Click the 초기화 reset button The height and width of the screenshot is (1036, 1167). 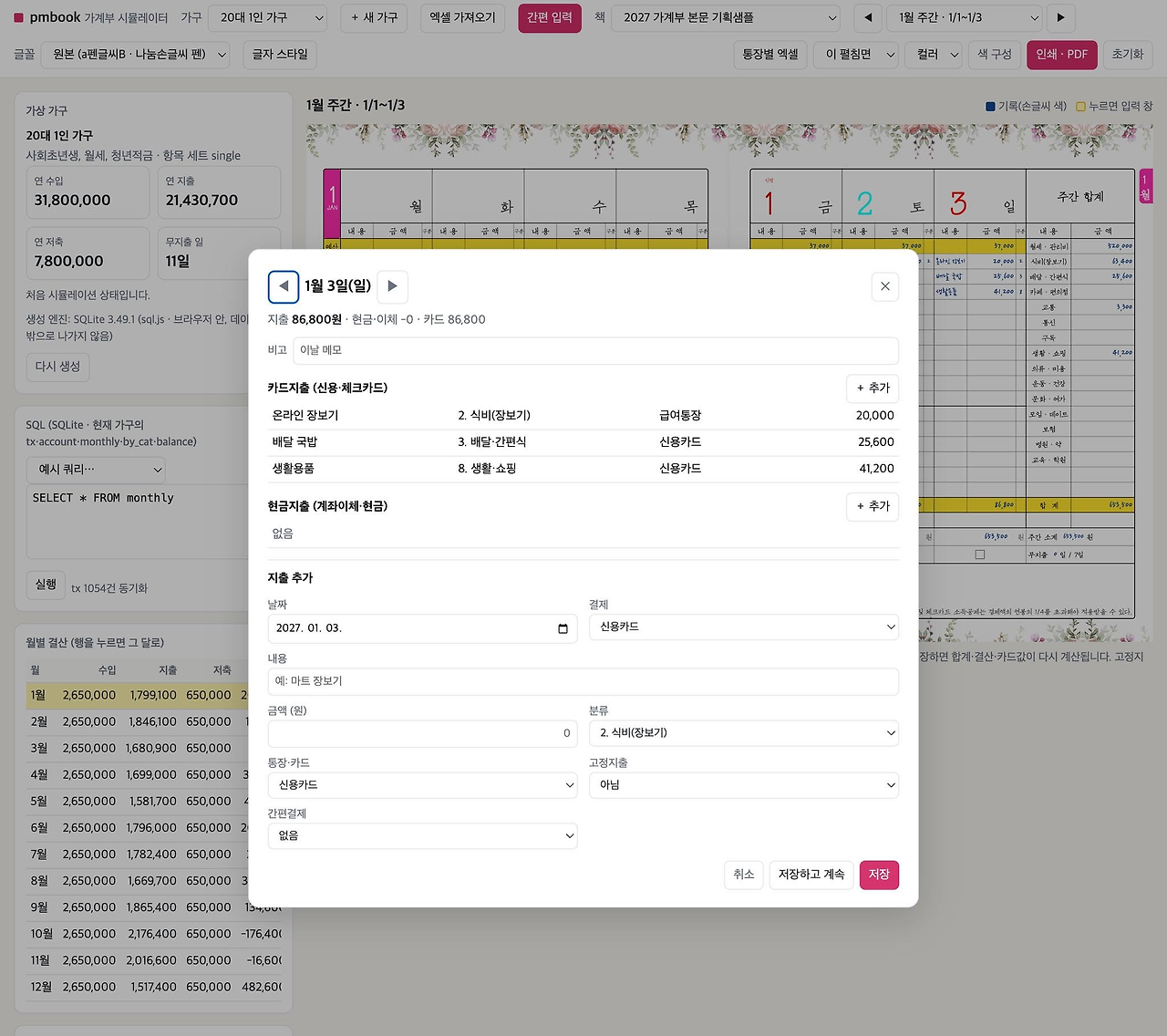(1128, 55)
